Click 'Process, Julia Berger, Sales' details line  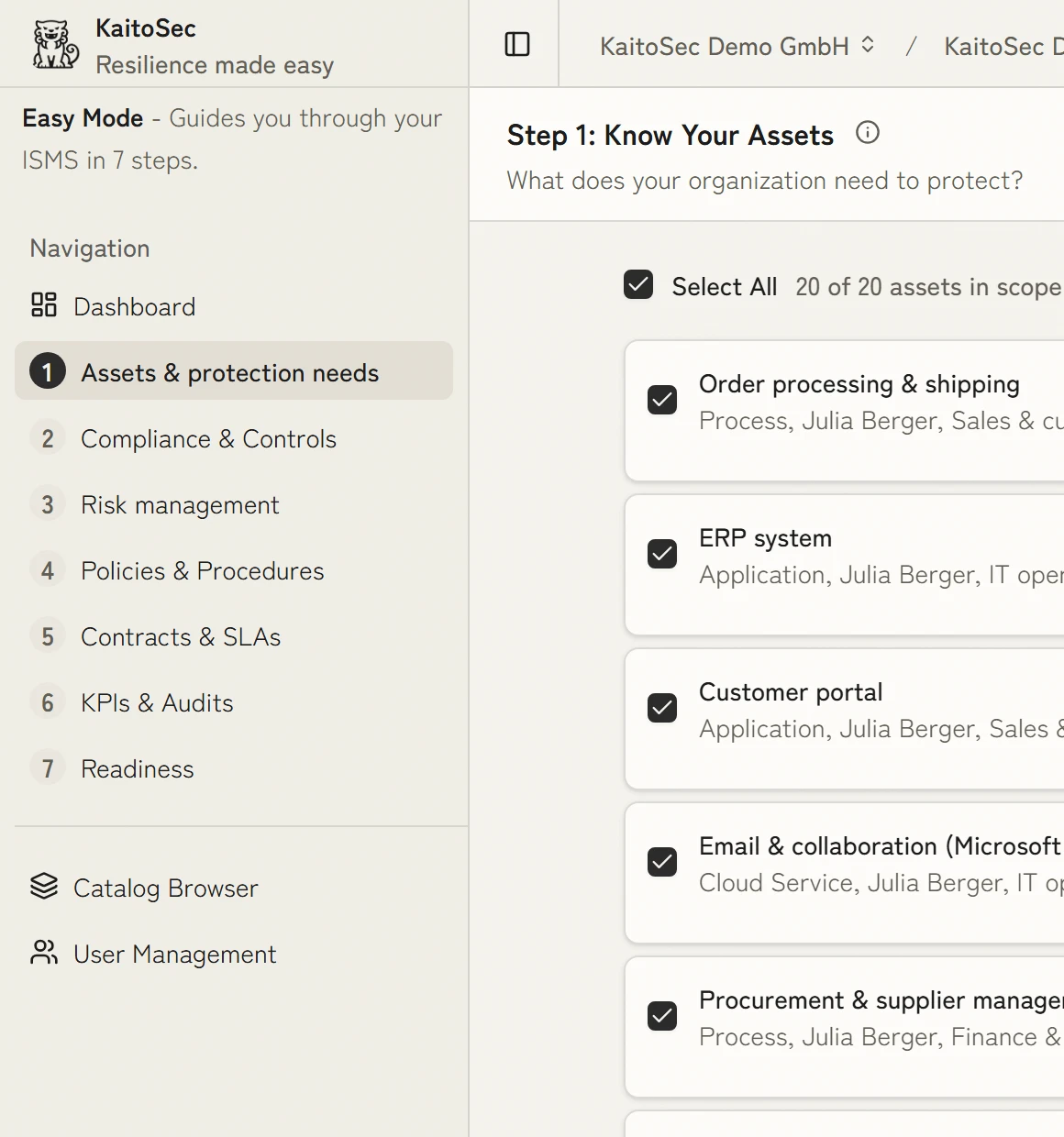tap(881, 421)
